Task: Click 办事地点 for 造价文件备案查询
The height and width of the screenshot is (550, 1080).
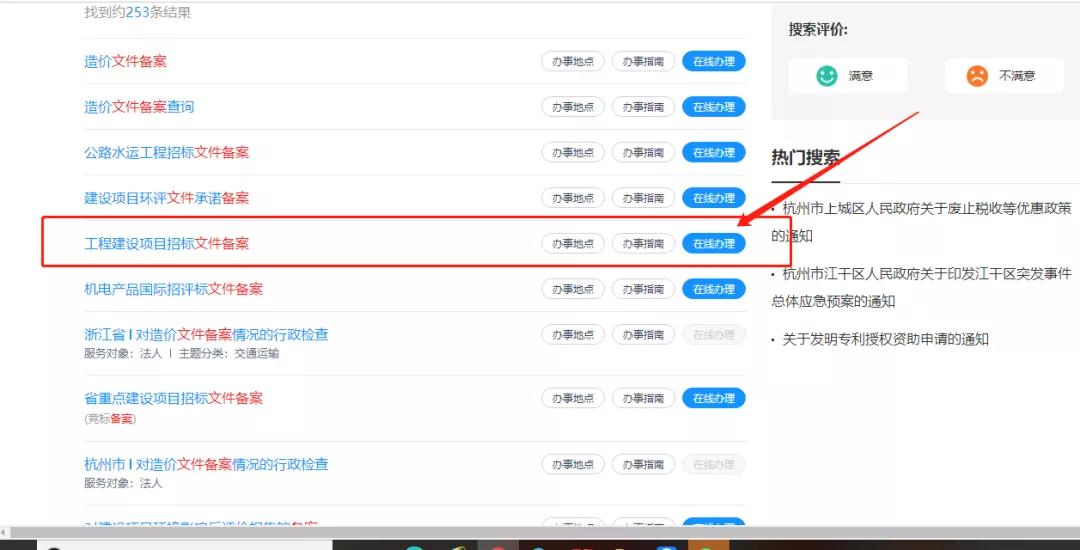Action: click(573, 107)
